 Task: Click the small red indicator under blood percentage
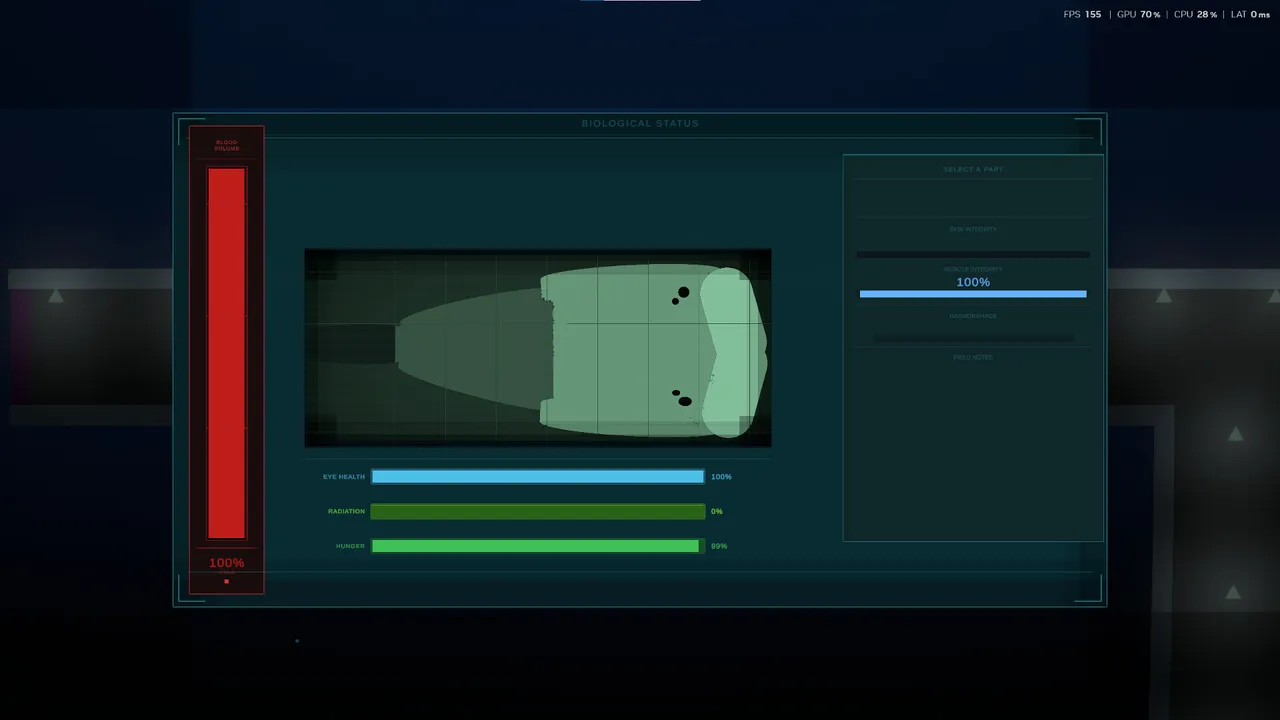point(226,581)
